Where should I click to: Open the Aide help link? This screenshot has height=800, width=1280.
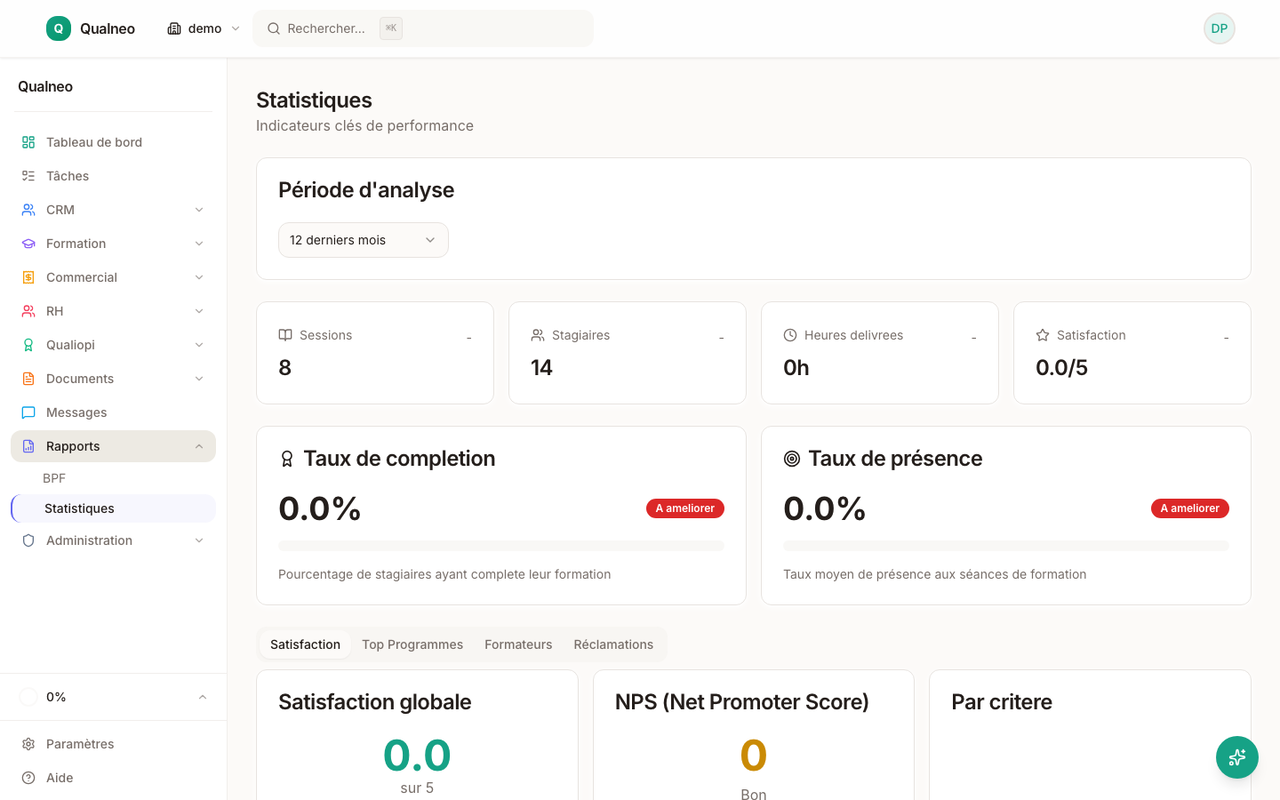tap(113, 778)
